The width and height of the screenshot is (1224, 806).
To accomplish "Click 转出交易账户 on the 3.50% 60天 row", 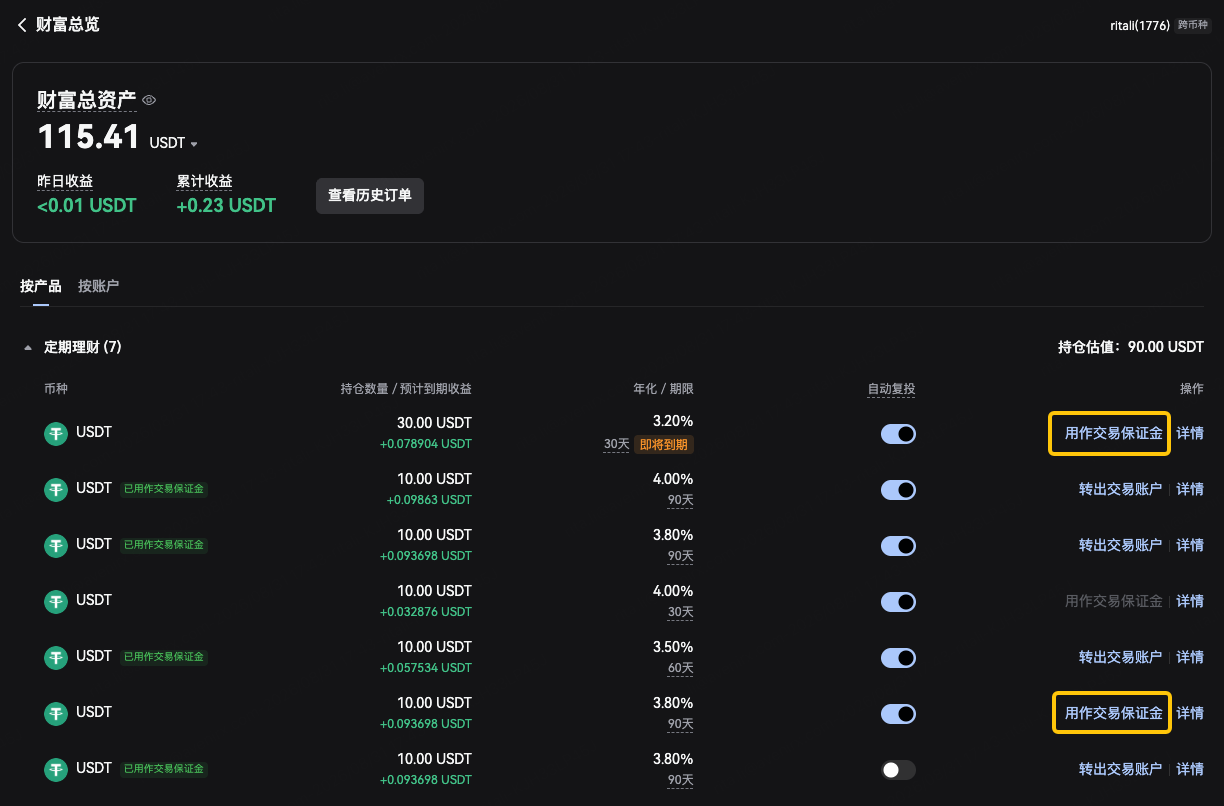I will 1120,657.
